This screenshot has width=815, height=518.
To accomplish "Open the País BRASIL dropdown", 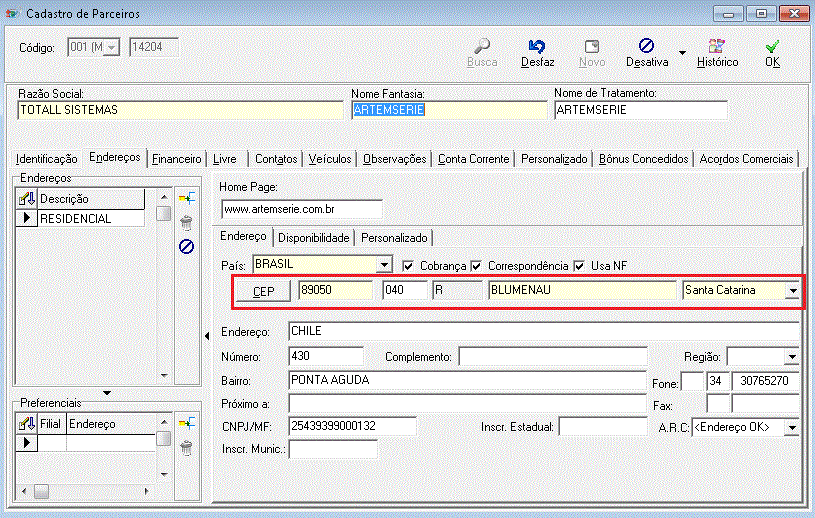I will [384, 264].
